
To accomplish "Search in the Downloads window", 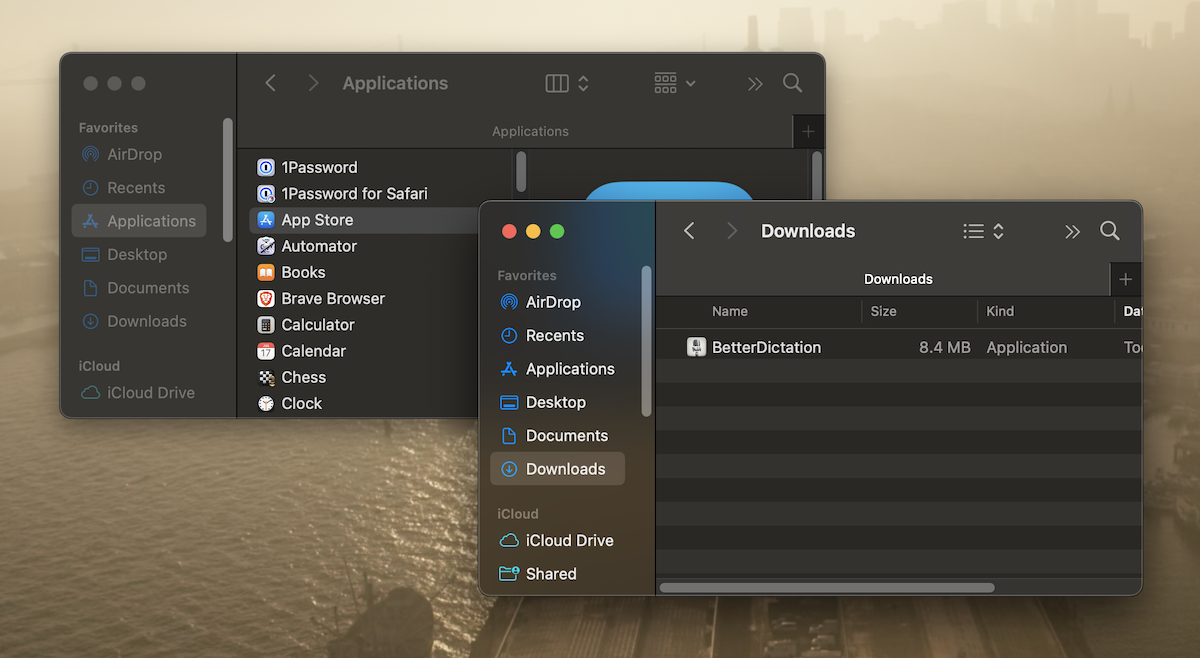I will click(1110, 231).
